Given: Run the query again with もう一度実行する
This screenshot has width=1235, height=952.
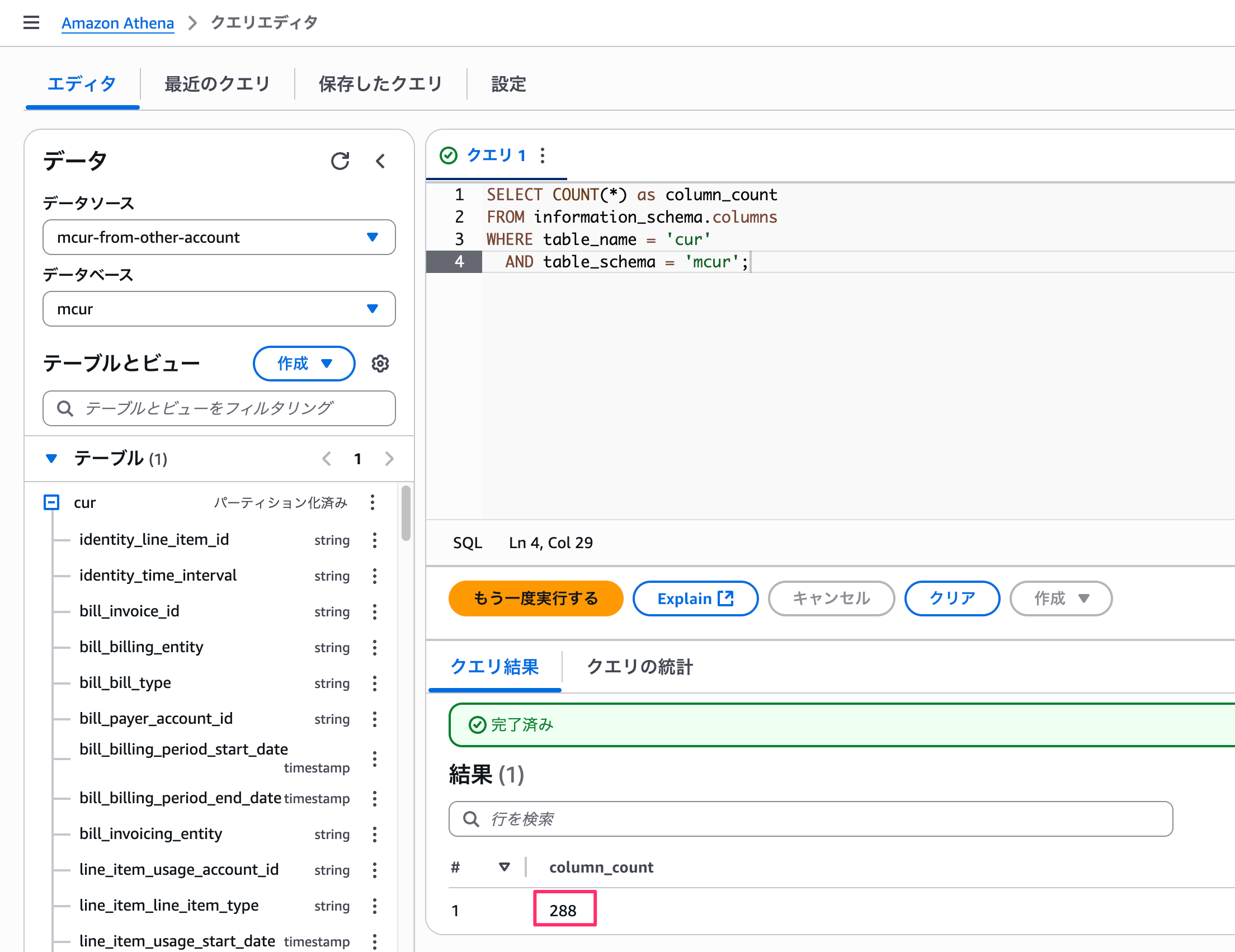Looking at the screenshot, I should (x=535, y=598).
